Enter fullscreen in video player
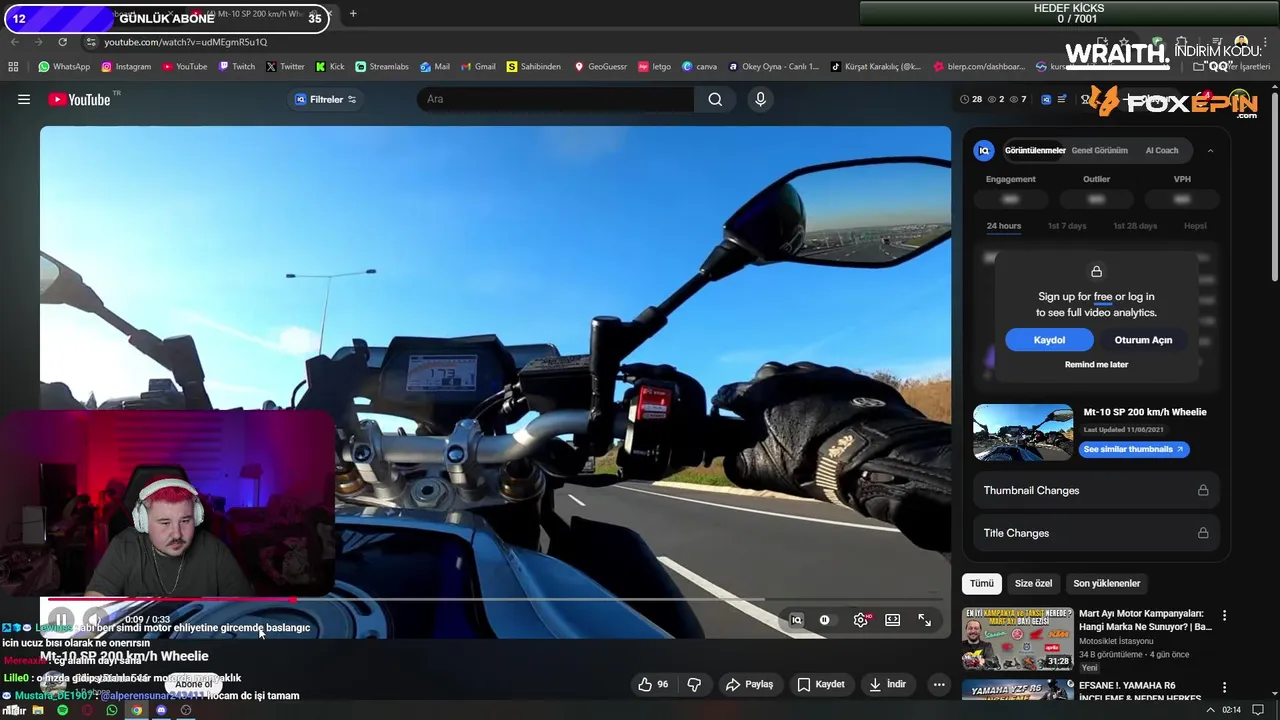1280x720 pixels. pyautogui.click(x=925, y=620)
